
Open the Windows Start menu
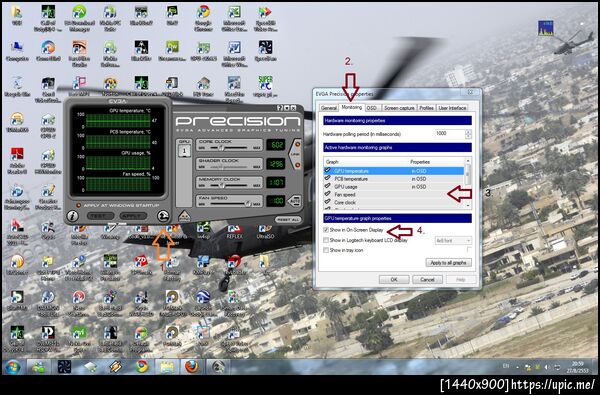point(13,366)
